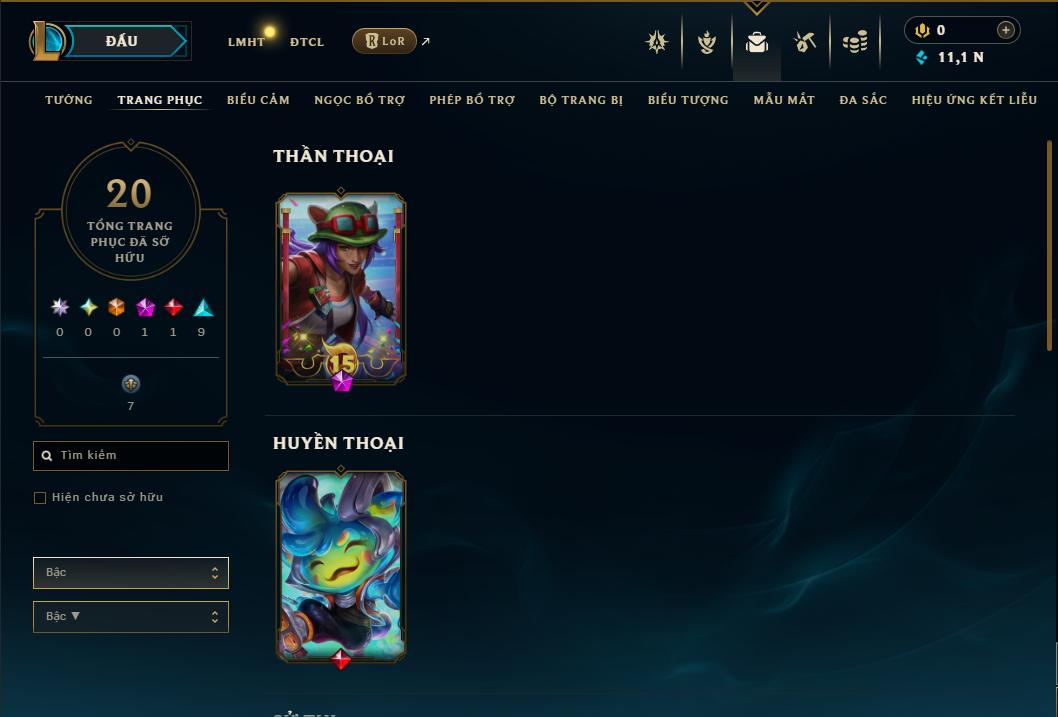Viewport: 1058px width, 717px height.
Task: Enable Hiện chưa sở hữu checkbox
Action: (x=40, y=498)
